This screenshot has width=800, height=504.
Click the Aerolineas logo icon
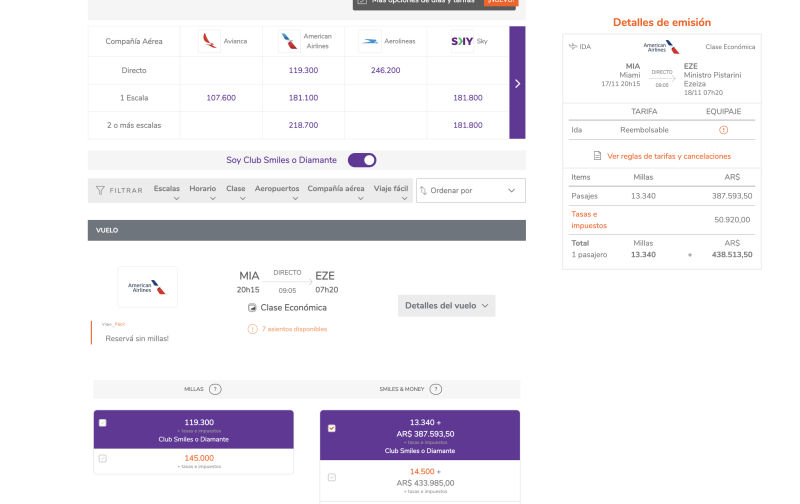click(370, 41)
